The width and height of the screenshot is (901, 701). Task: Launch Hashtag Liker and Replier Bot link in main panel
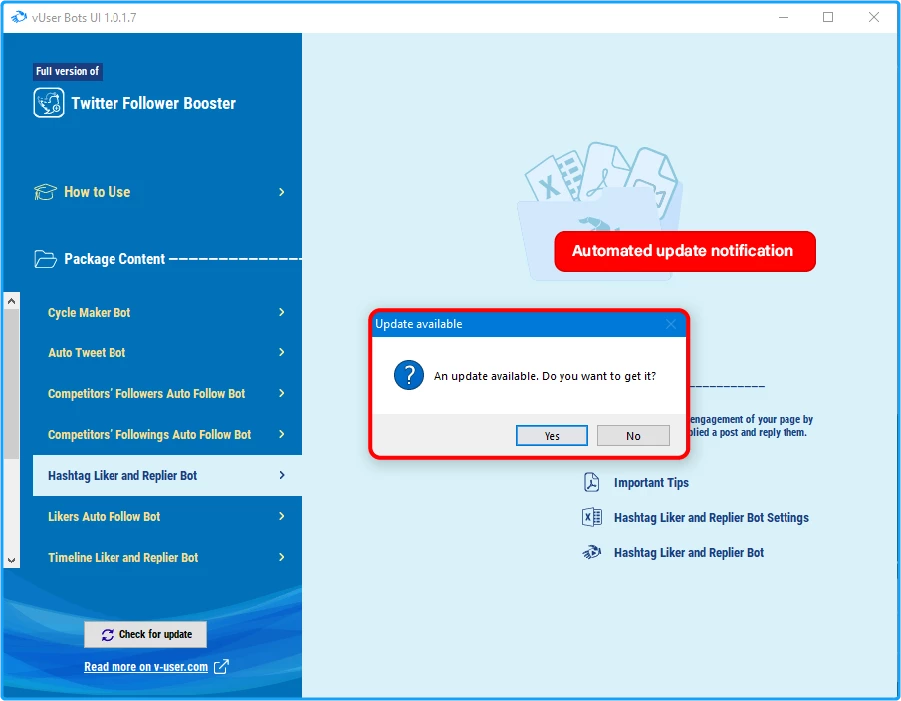[x=689, y=552]
